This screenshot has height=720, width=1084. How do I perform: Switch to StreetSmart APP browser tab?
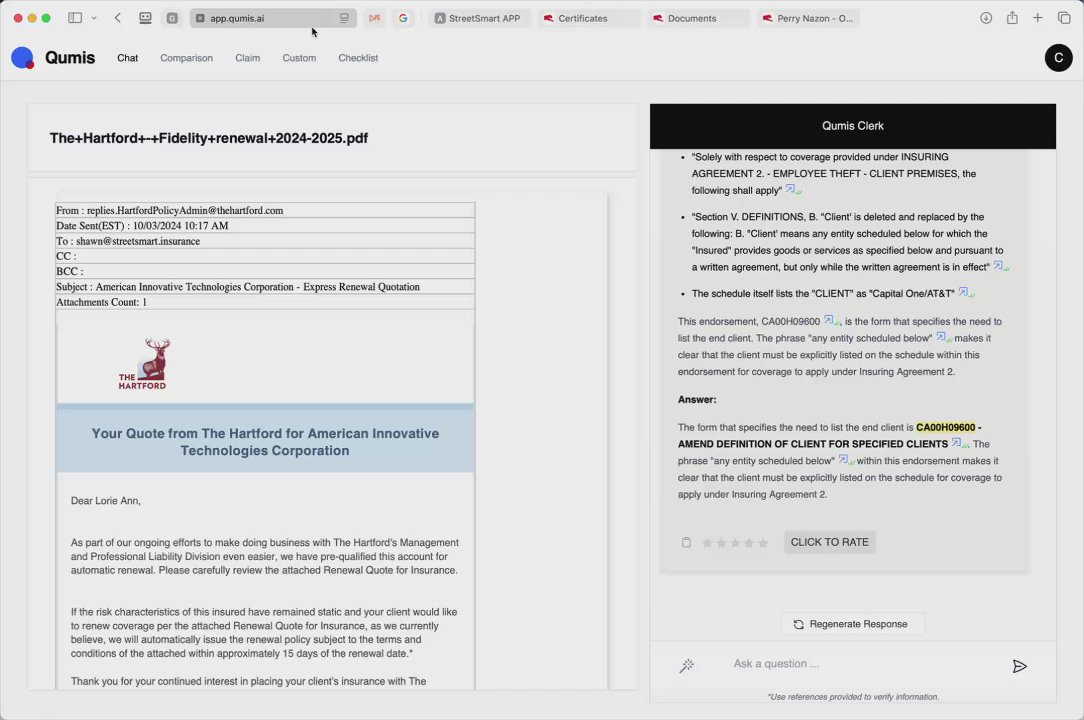[477, 18]
